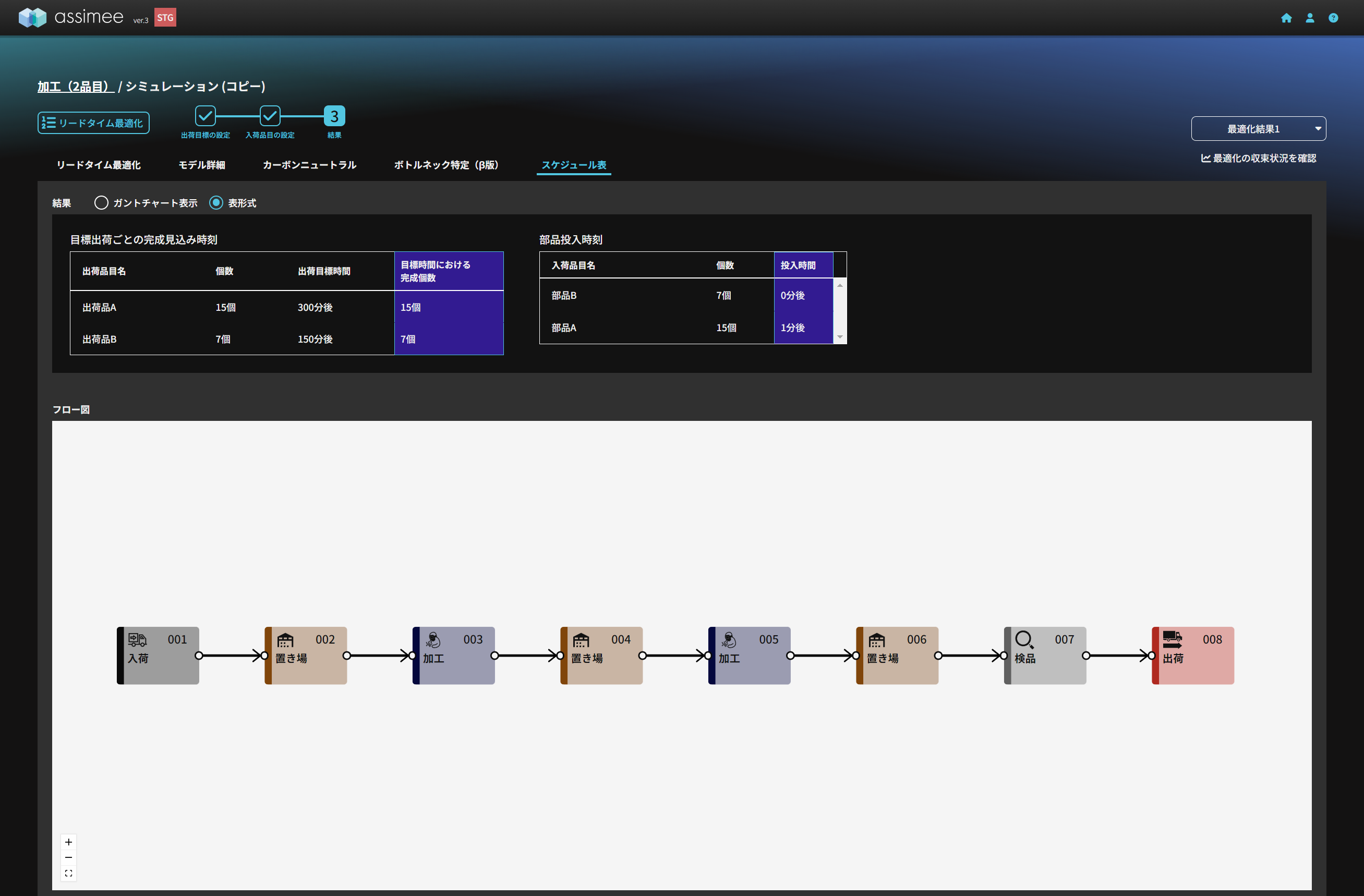Screen dimensions: 1364x896
Task: Open the help question mark icon
Action: tap(1333, 18)
